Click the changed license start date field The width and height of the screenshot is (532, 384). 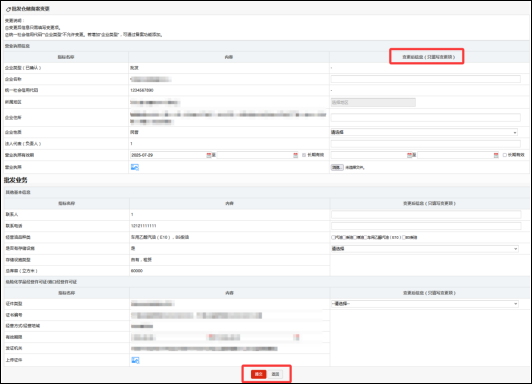tap(369, 155)
